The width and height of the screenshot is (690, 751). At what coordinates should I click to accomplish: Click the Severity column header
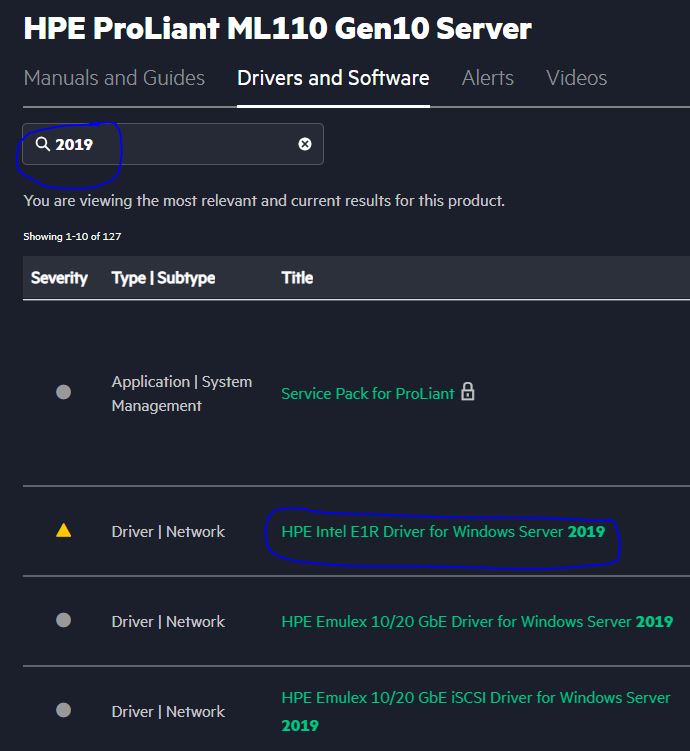tap(59, 278)
